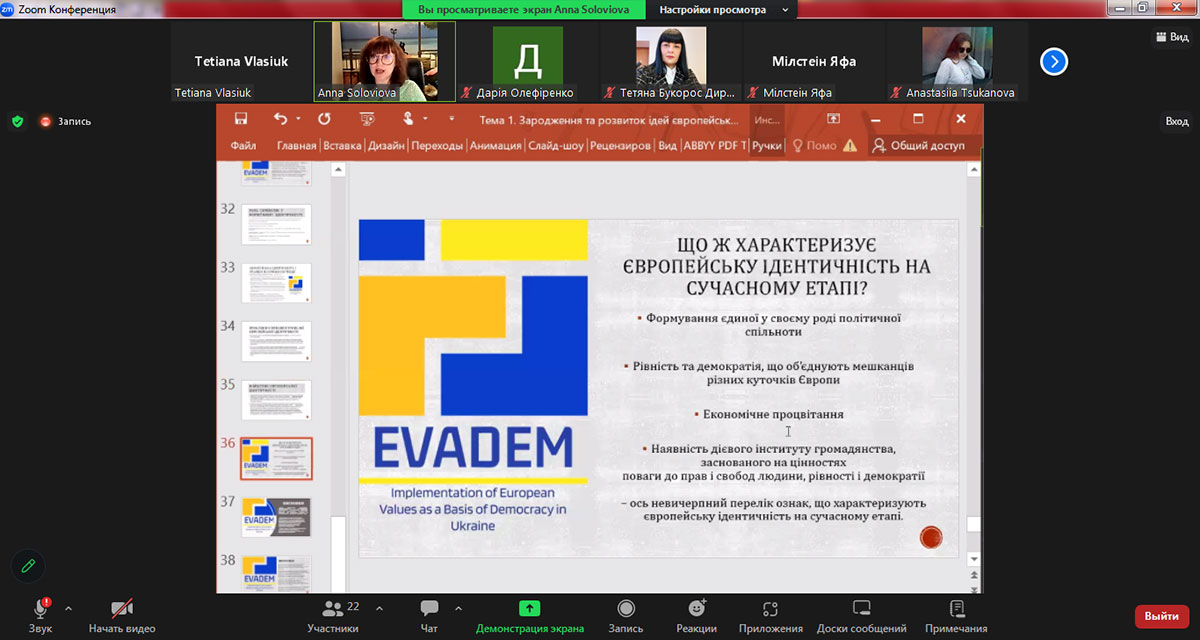
Task: Click the red Запись recording indicator
Action: point(65,121)
